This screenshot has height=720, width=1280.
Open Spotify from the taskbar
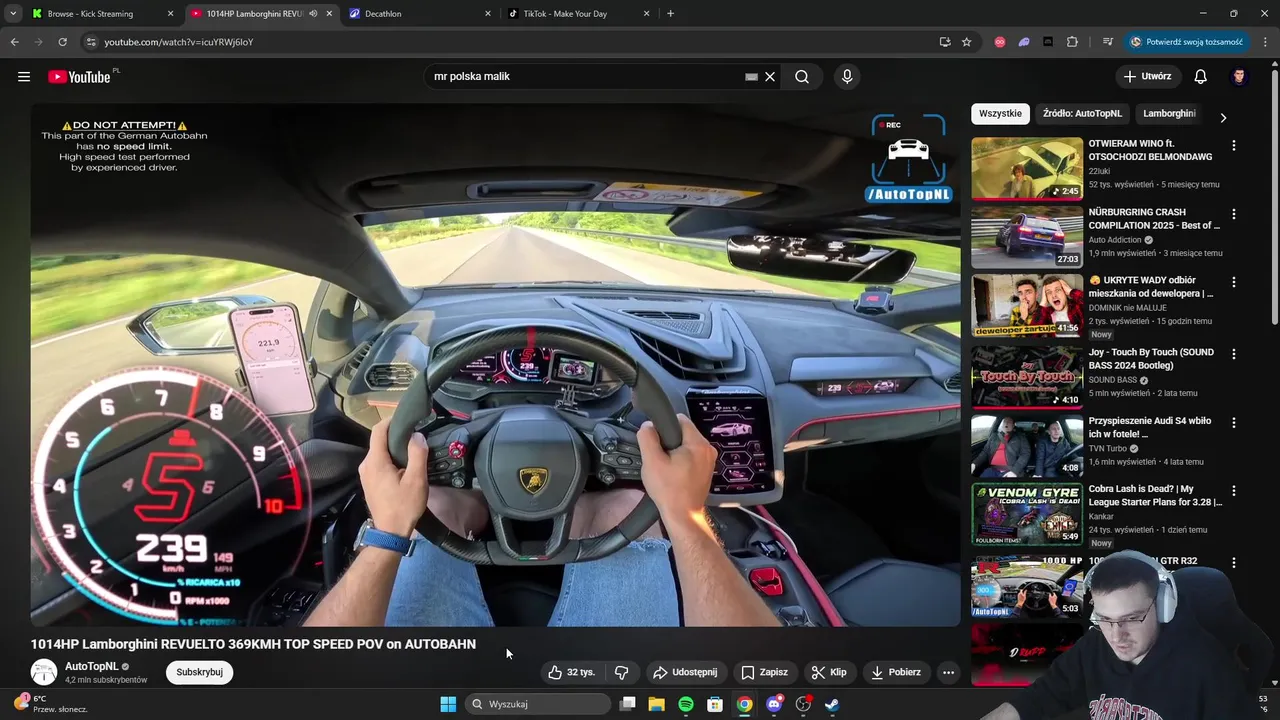click(x=685, y=704)
